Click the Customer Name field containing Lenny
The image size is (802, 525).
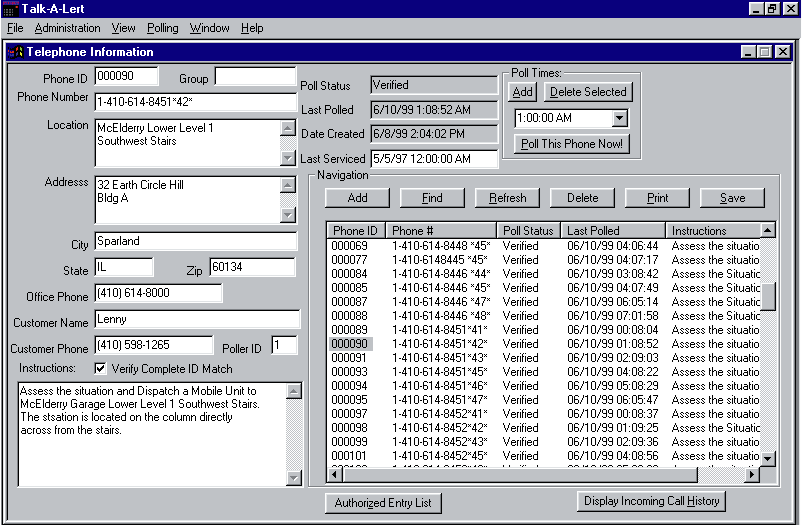pos(197,319)
